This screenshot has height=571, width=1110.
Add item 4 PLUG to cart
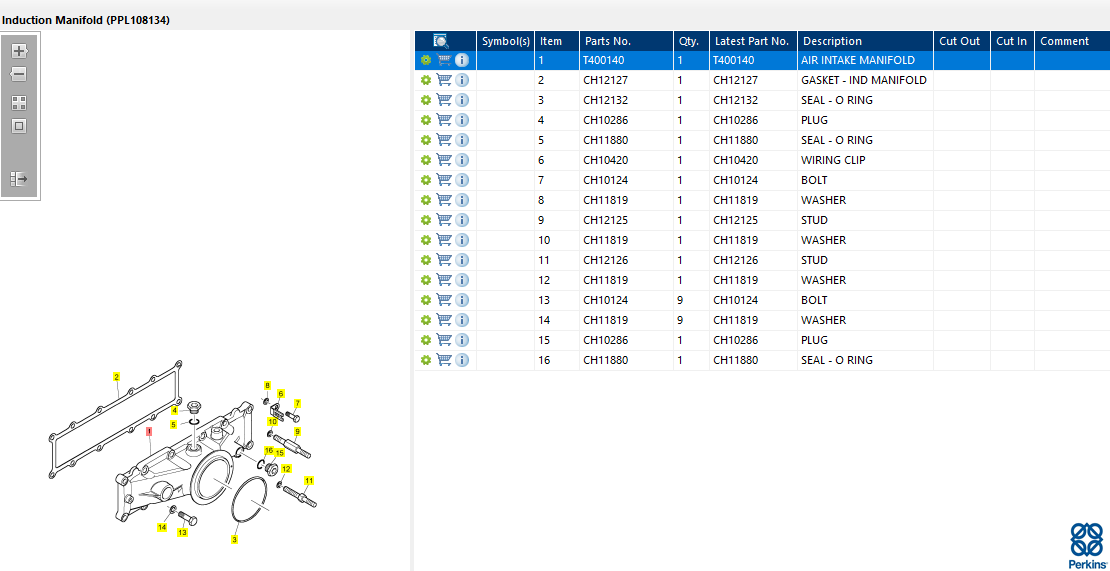pos(444,120)
